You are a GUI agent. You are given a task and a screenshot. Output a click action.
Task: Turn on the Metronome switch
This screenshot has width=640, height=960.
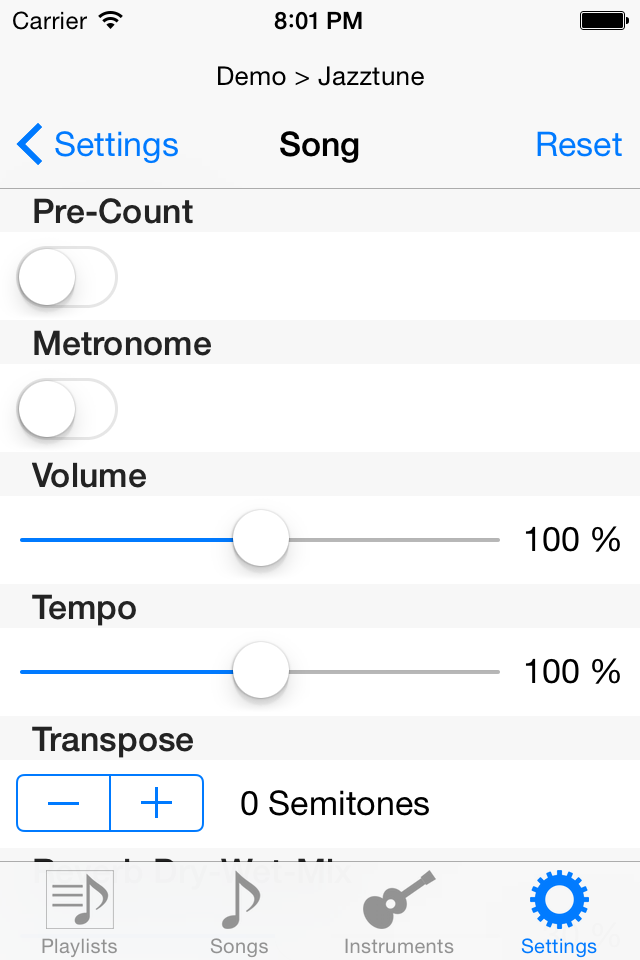(x=67, y=409)
